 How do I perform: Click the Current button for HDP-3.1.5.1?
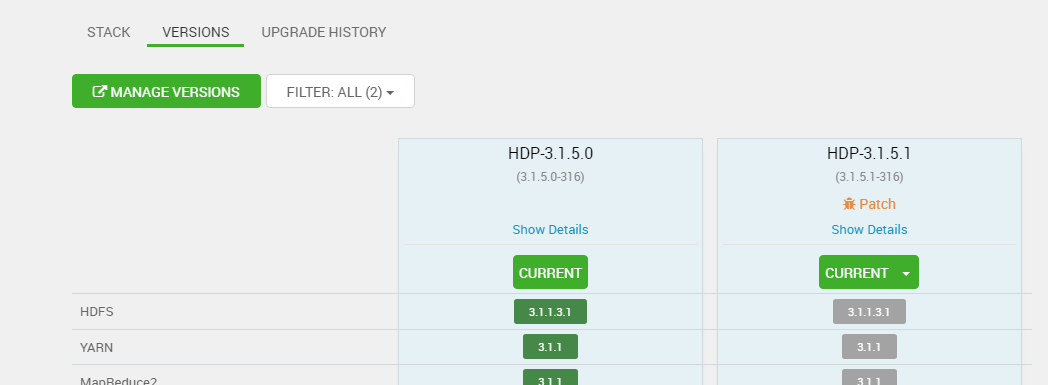coord(858,272)
